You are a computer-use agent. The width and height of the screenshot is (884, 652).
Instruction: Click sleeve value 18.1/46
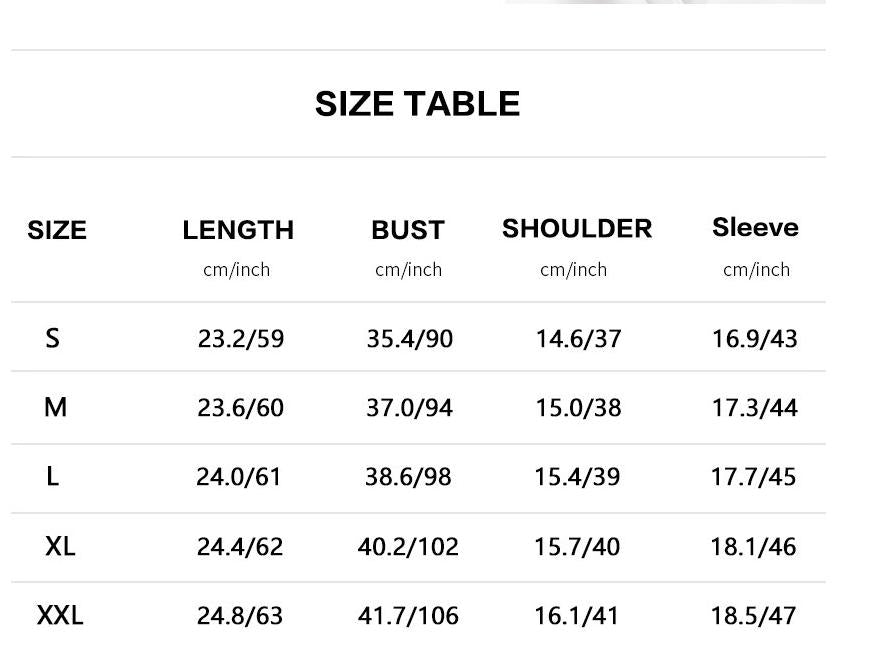[x=753, y=547]
